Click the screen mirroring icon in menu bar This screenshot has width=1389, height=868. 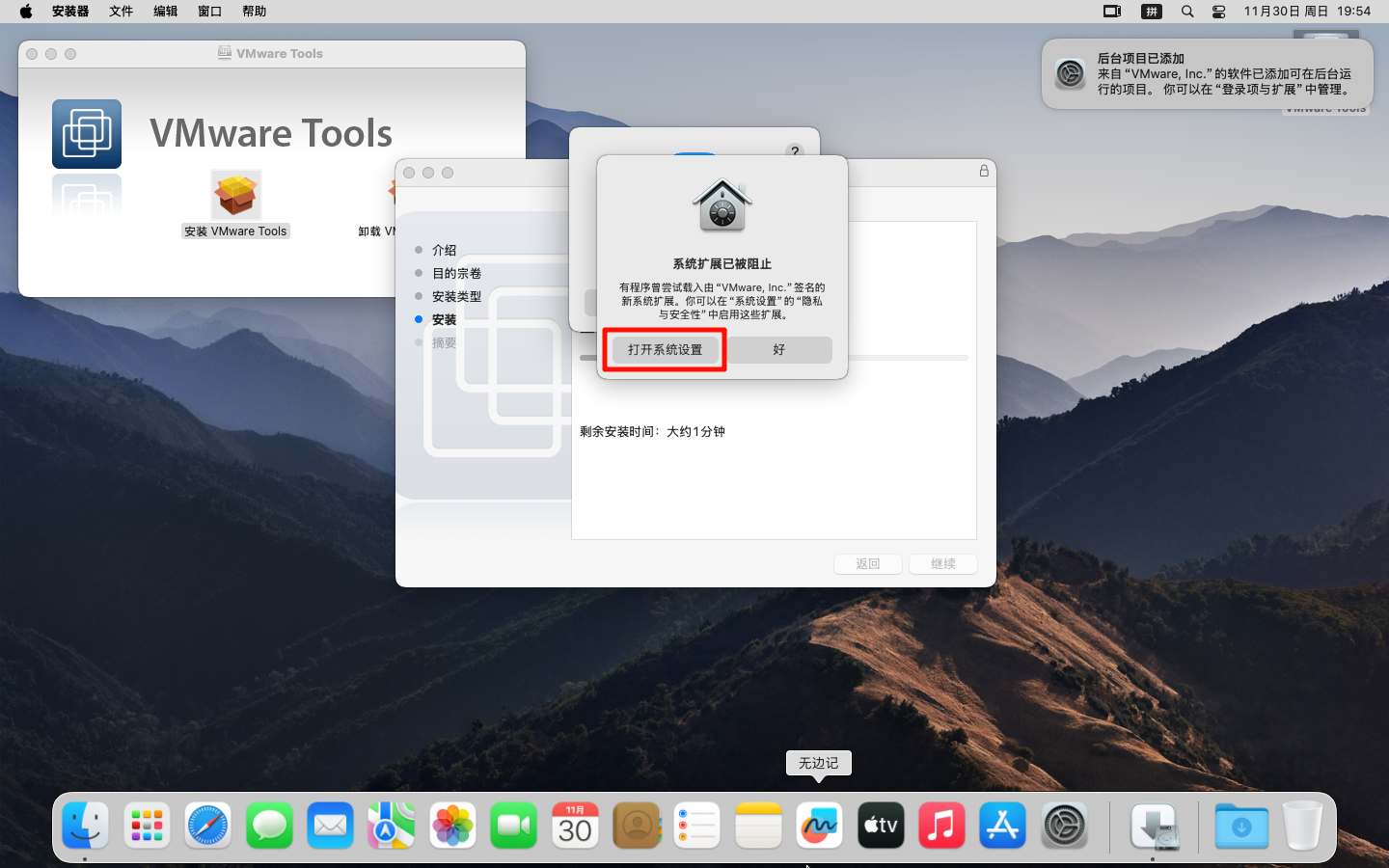pyautogui.click(x=1112, y=12)
